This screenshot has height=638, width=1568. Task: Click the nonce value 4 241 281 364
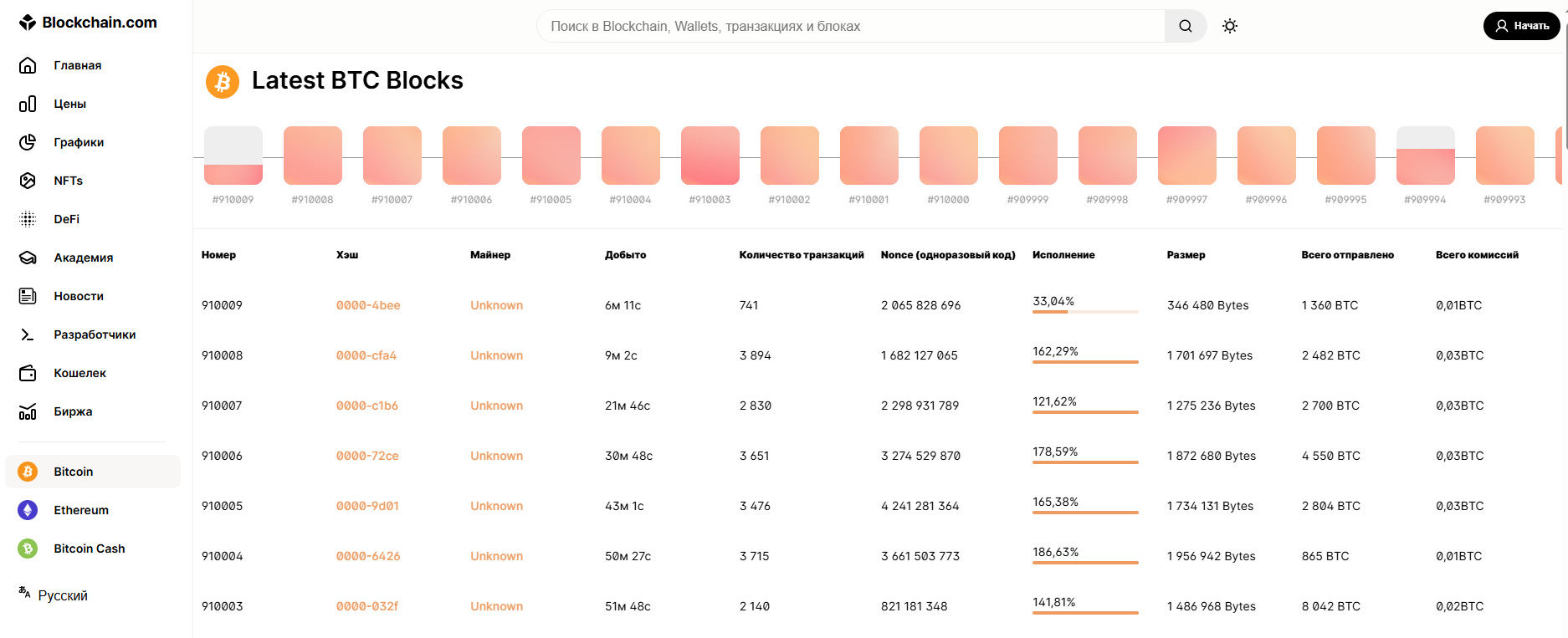tap(920, 506)
